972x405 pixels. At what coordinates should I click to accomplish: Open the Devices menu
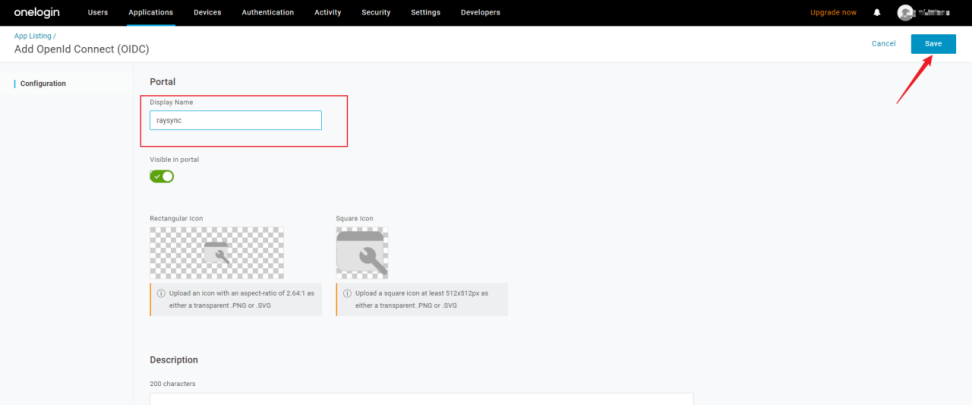pos(207,12)
